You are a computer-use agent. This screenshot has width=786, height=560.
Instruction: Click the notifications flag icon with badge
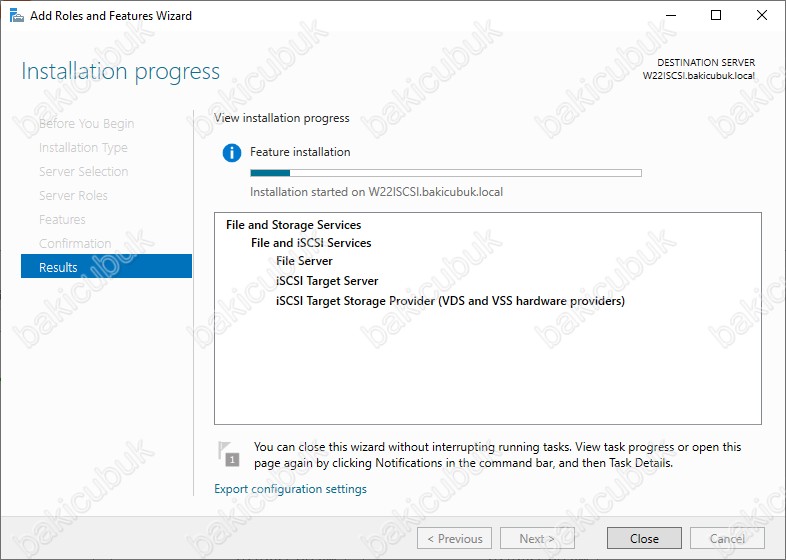pyautogui.click(x=229, y=454)
